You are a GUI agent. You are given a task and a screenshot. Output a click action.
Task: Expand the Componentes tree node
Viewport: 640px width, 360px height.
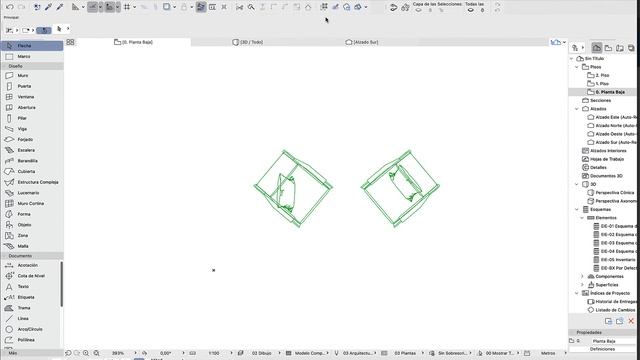pyautogui.click(x=582, y=276)
